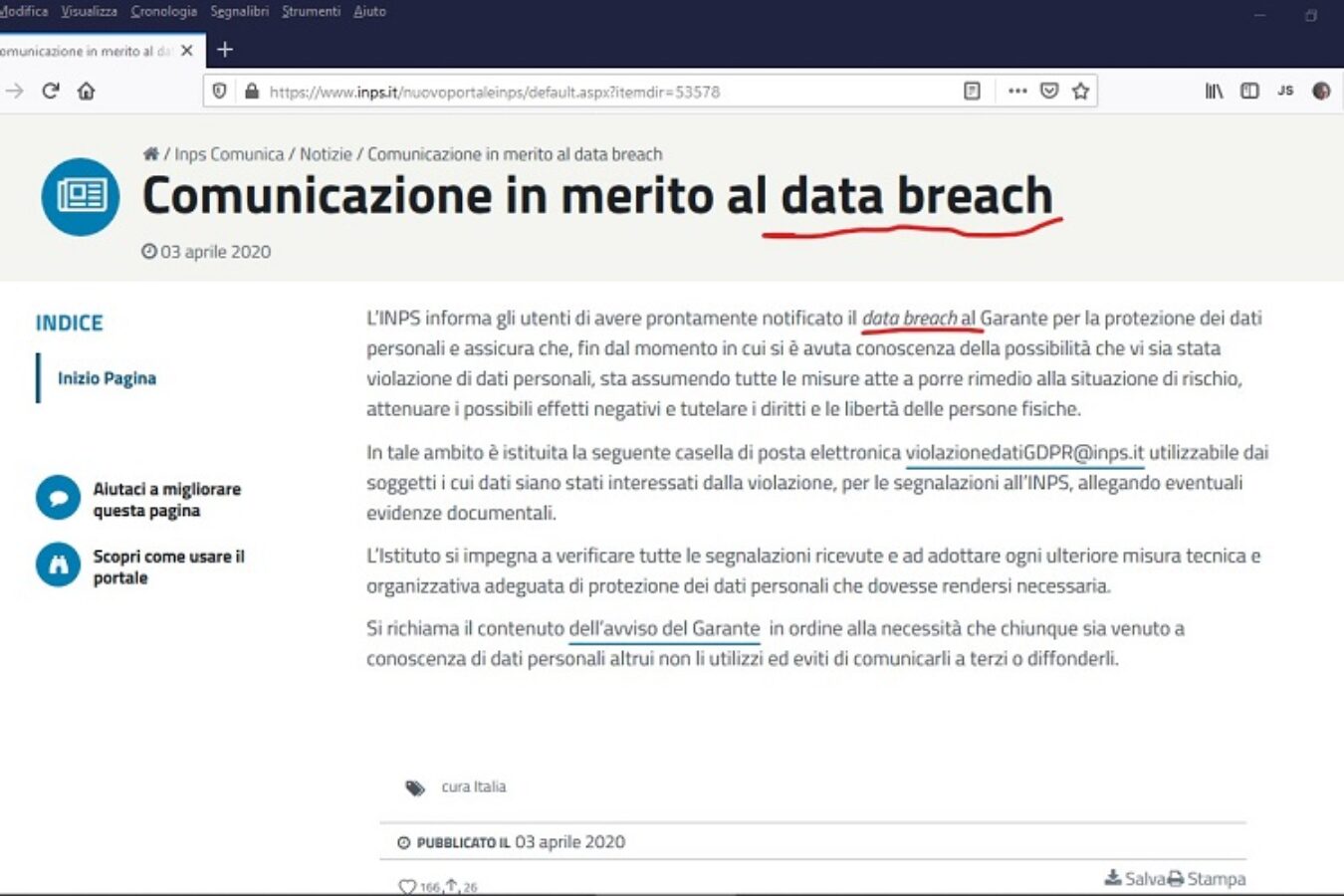The width and height of the screenshot is (1344, 896).
Task: Open the Aiuto menu
Action: coord(369,11)
